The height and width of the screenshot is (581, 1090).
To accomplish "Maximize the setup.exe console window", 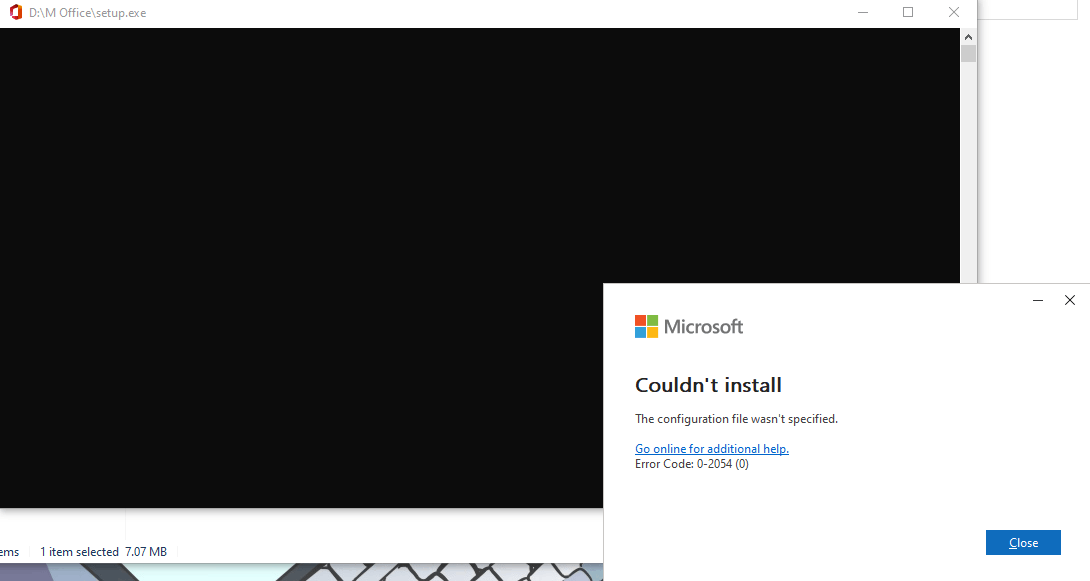I will (x=908, y=13).
